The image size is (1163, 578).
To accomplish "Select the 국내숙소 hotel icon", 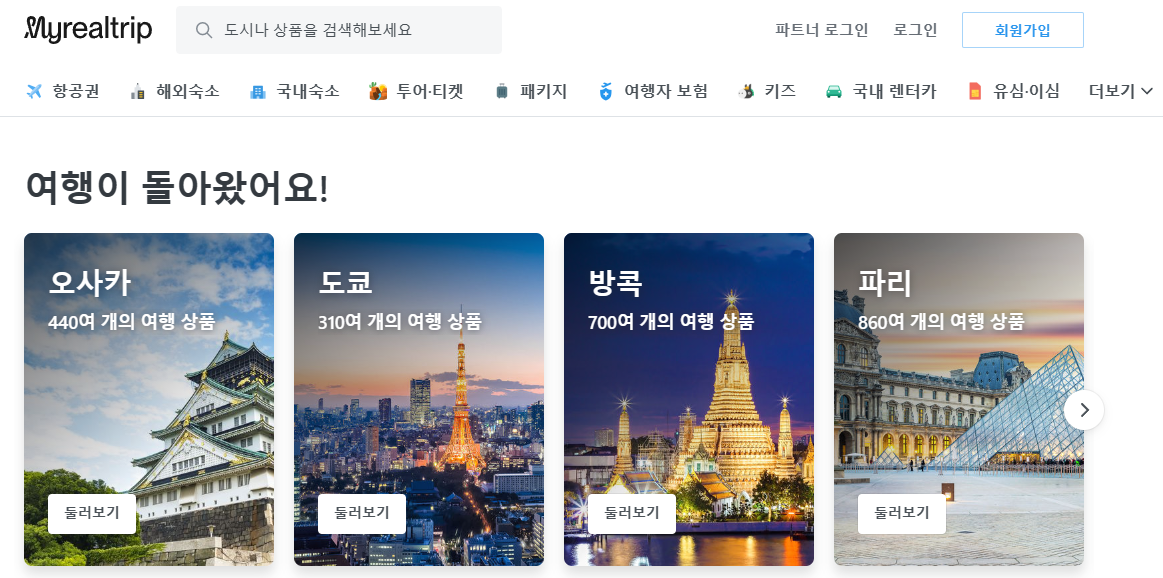I will [257, 91].
